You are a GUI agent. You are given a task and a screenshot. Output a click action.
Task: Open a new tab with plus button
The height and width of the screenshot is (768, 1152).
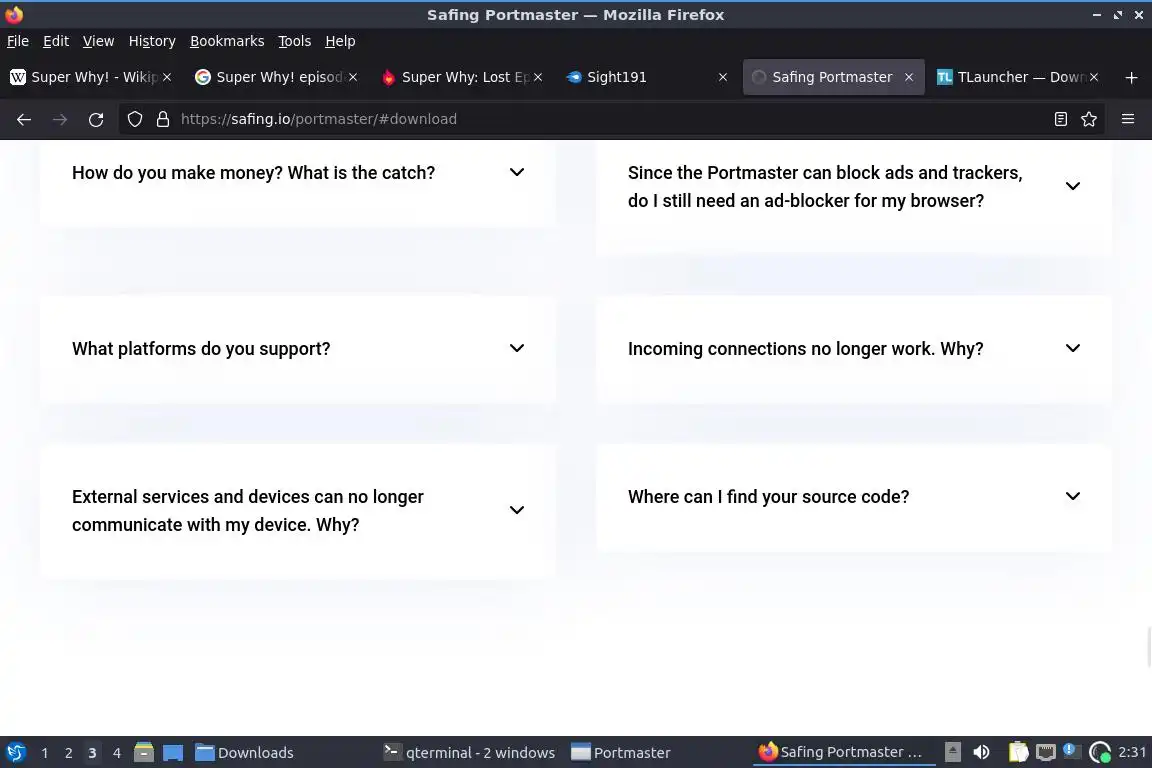[1131, 77]
